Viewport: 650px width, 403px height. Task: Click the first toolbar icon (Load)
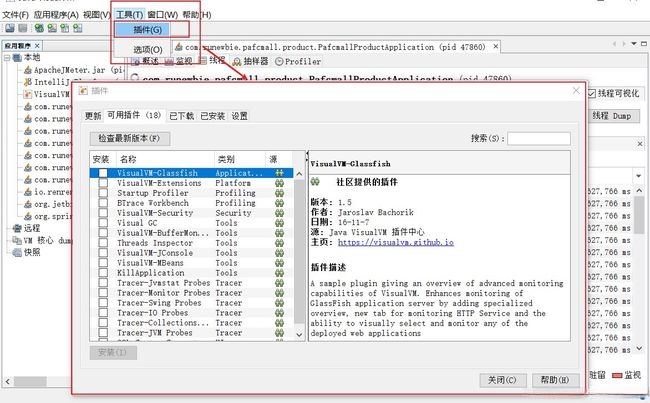[10, 28]
